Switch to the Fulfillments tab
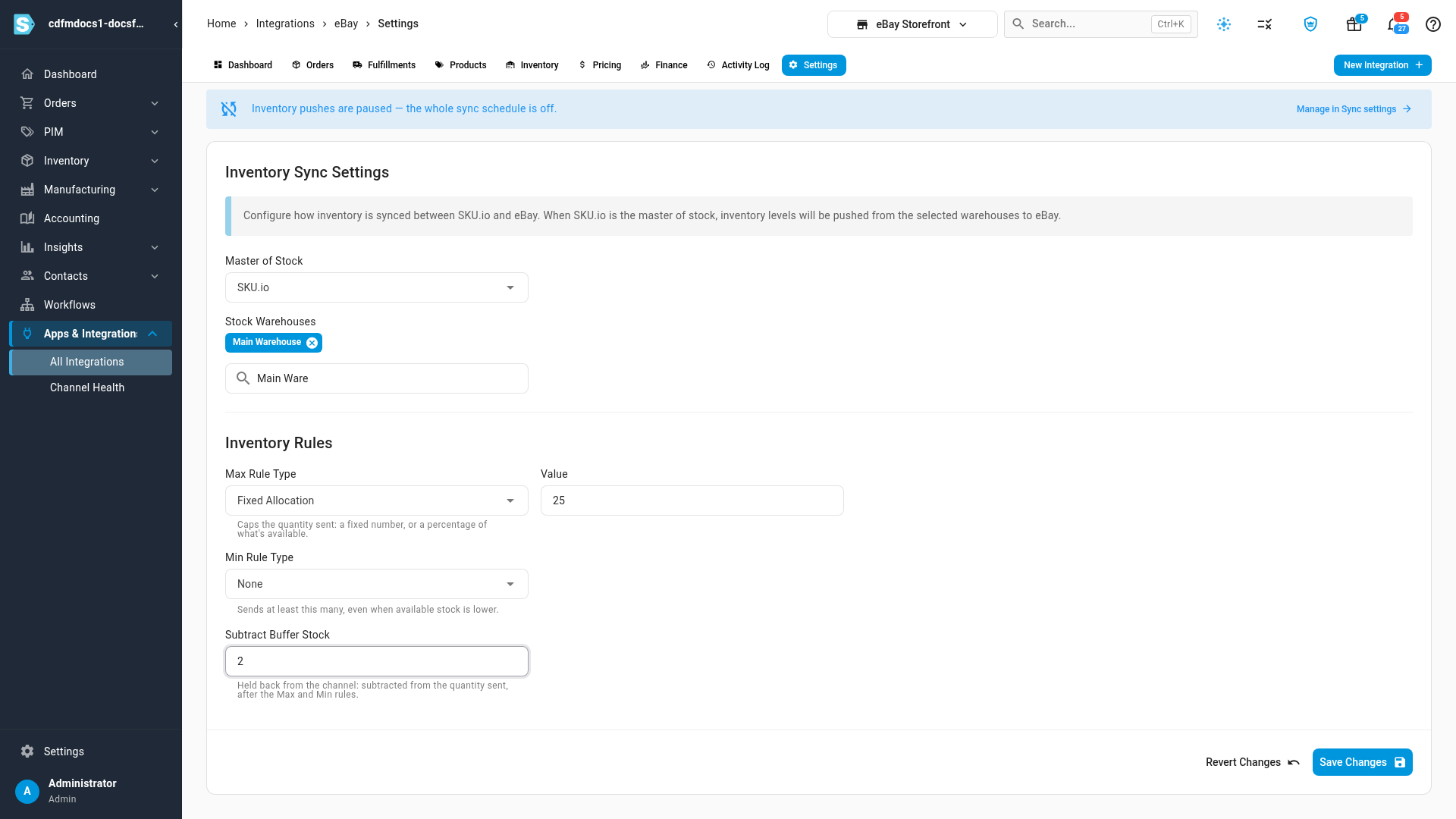Screen dimensions: 1456x819 click(384, 65)
